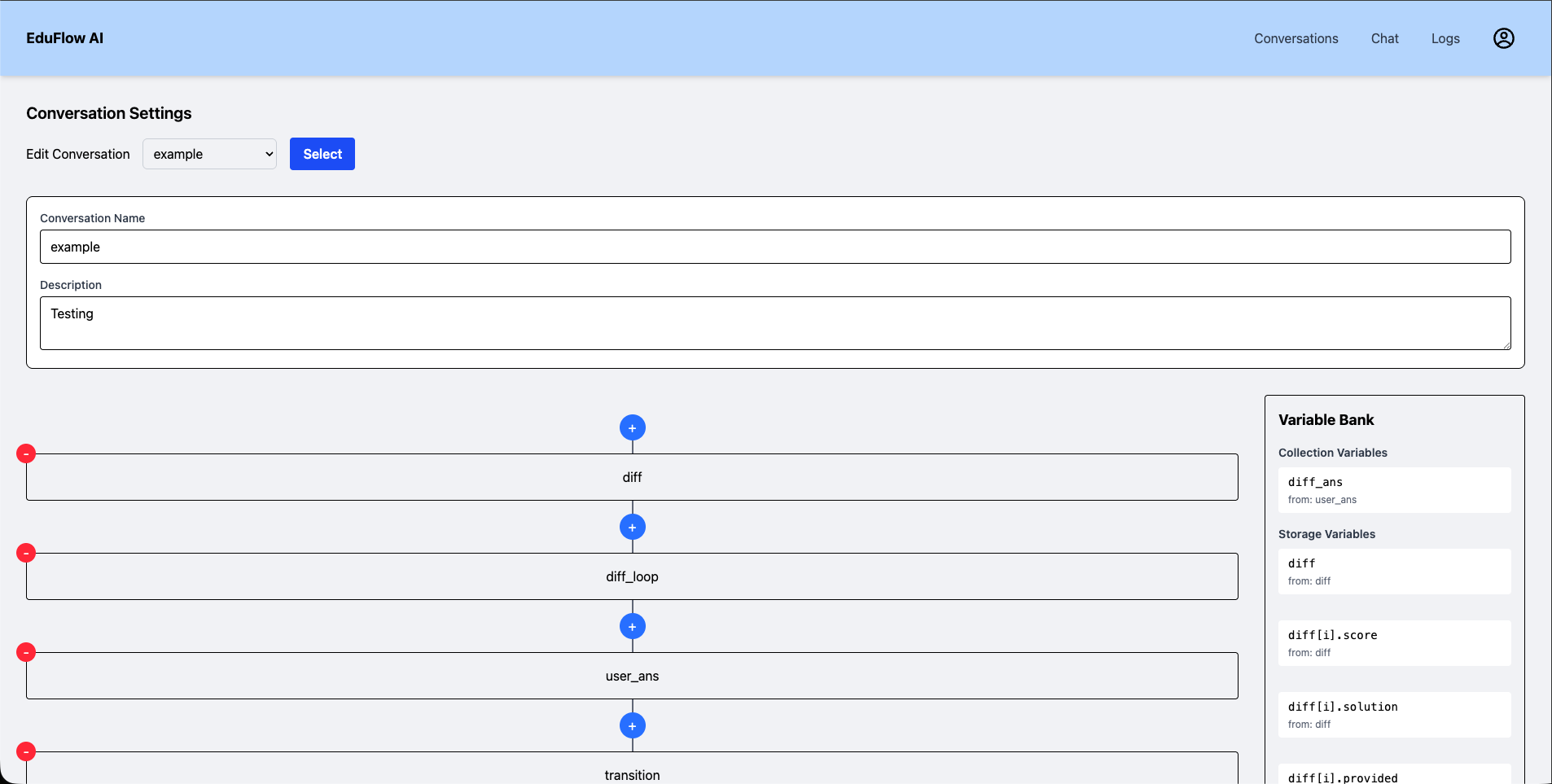The height and width of the screenshot is (784, 1552).
Task: Delete the diff_loop node using minus icon
Action: pos(26,553)
